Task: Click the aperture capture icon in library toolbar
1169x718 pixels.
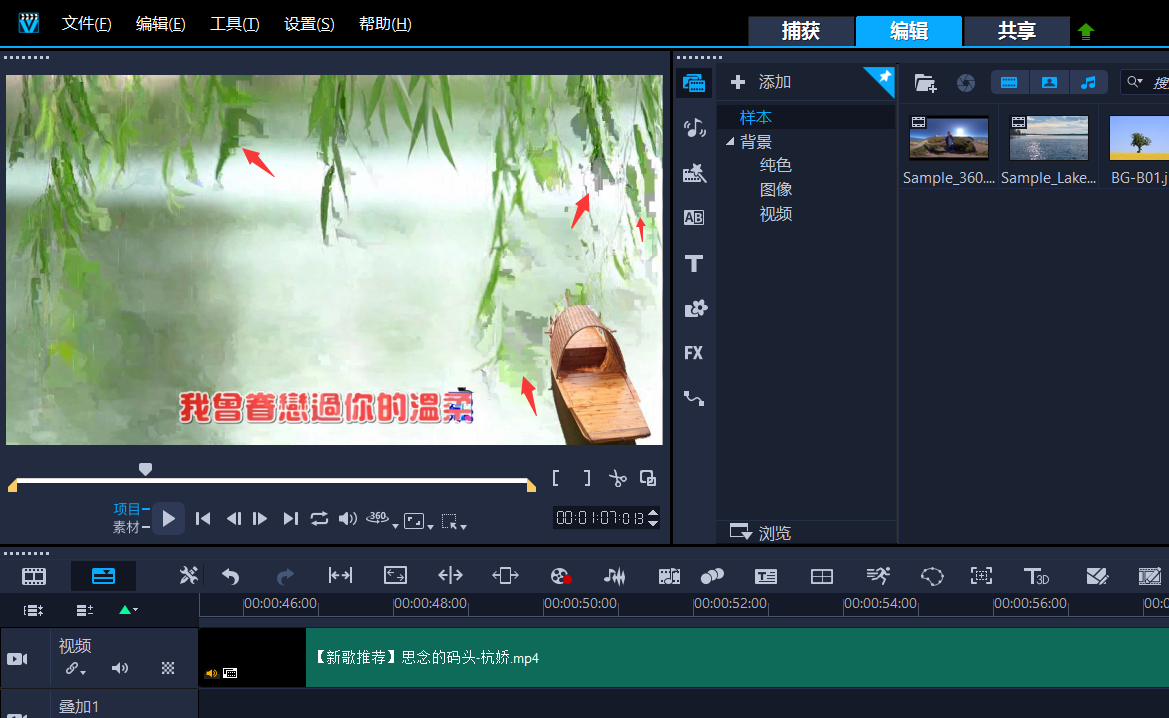Action: [965, 83]
